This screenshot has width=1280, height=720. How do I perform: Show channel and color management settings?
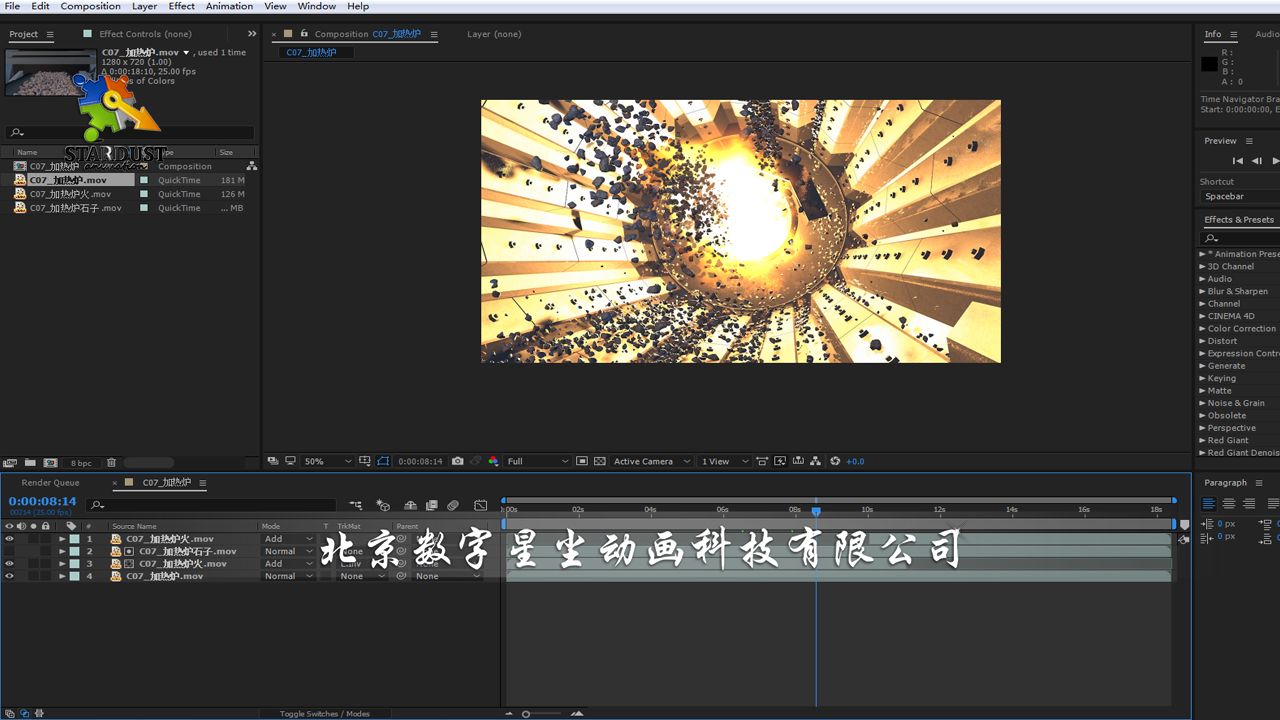click(x=493, y=461)
